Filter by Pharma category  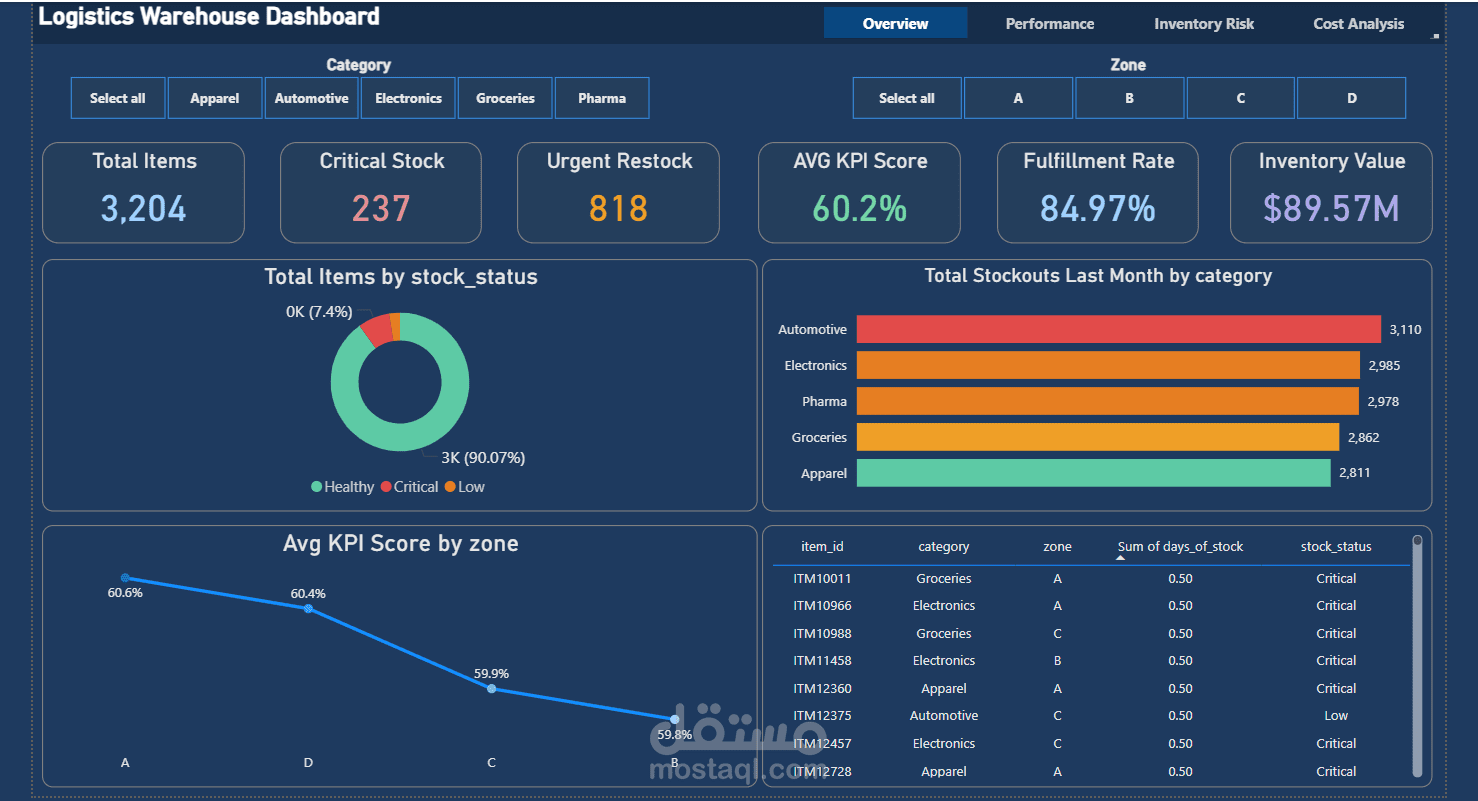[x=602, y=98]
